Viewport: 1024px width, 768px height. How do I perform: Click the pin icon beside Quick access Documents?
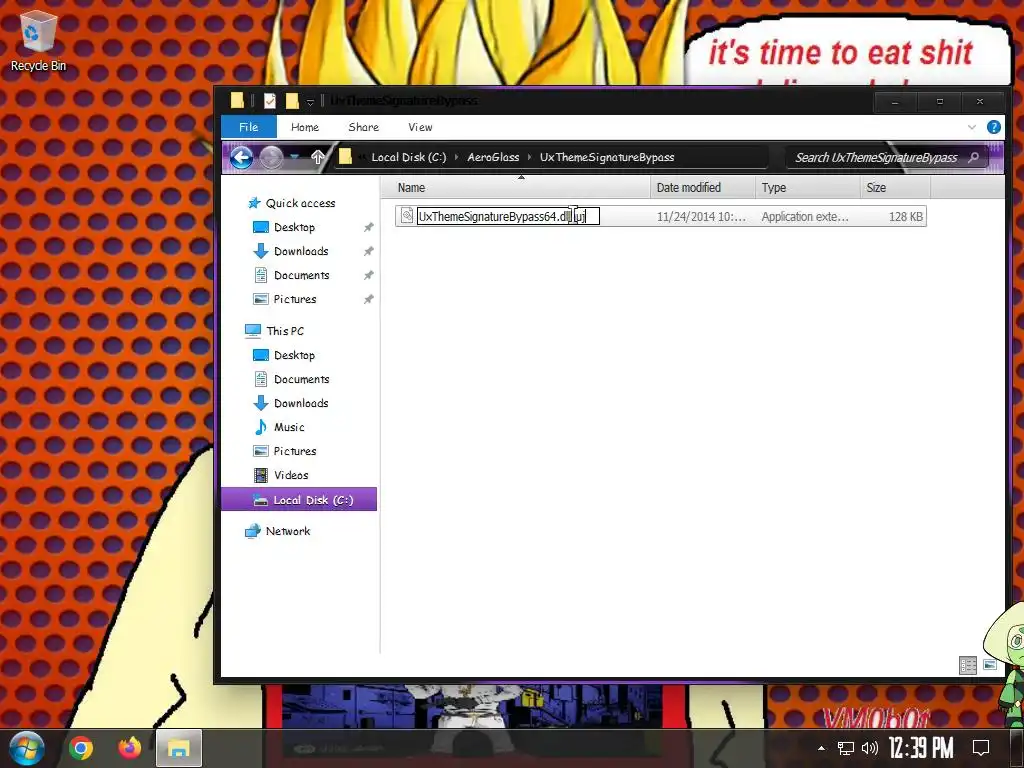(x=368, y=276)
